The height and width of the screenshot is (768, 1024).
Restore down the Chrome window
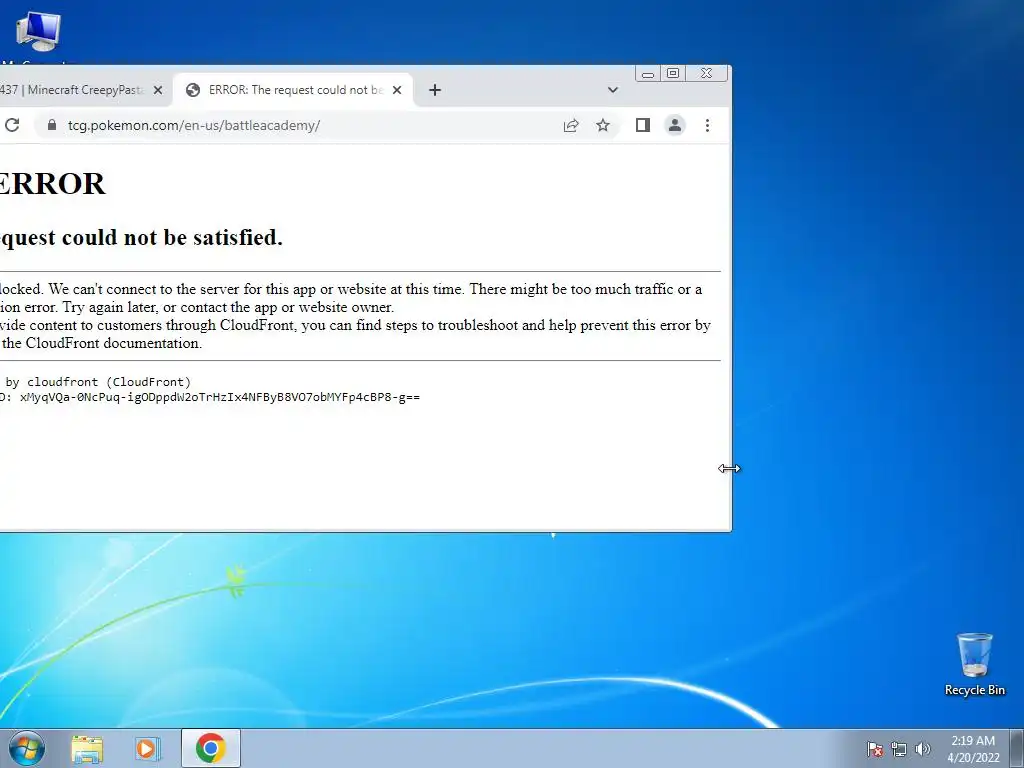(x=673, y=73)
